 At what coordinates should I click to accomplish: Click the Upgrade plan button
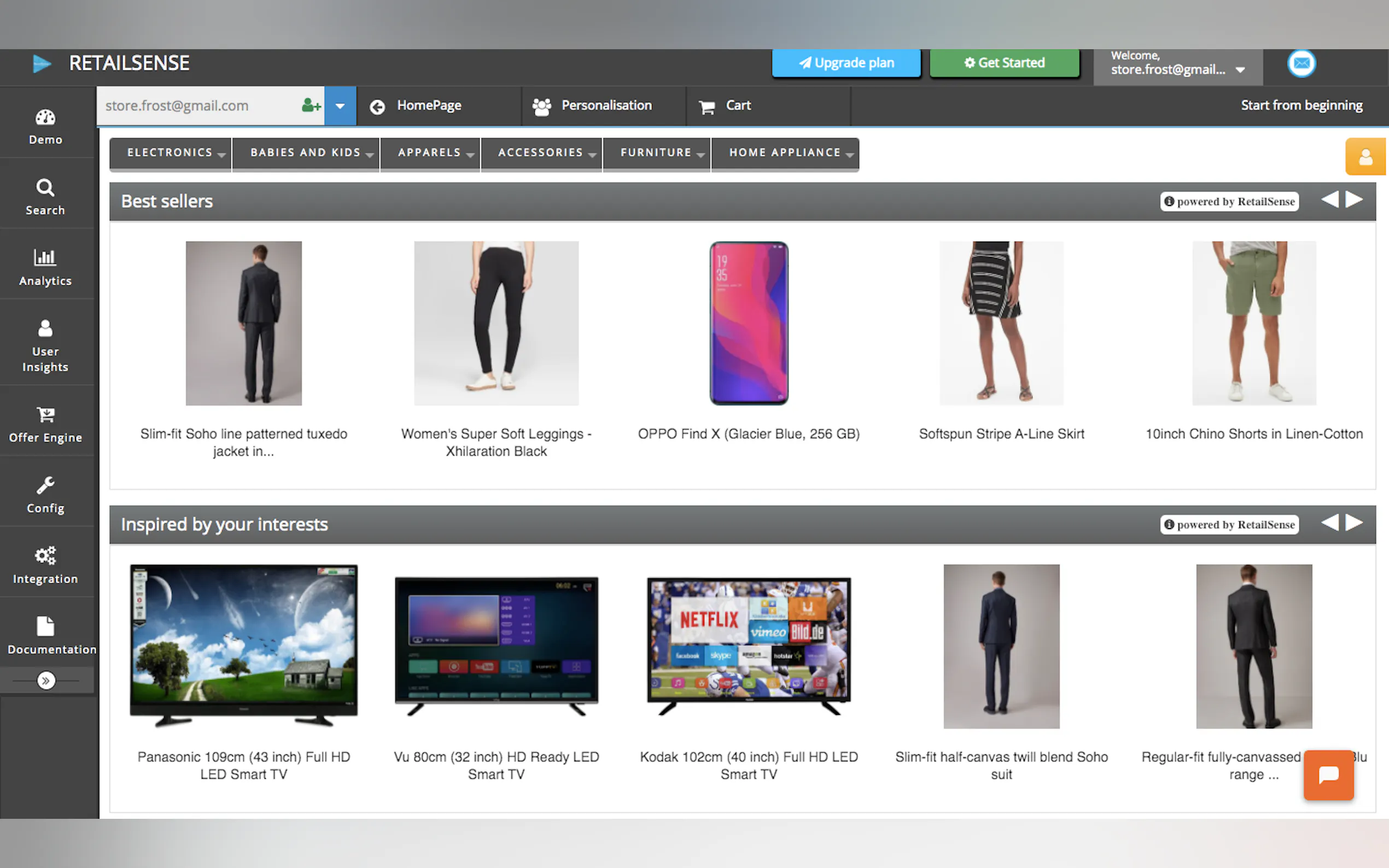(x=846, y=62)
